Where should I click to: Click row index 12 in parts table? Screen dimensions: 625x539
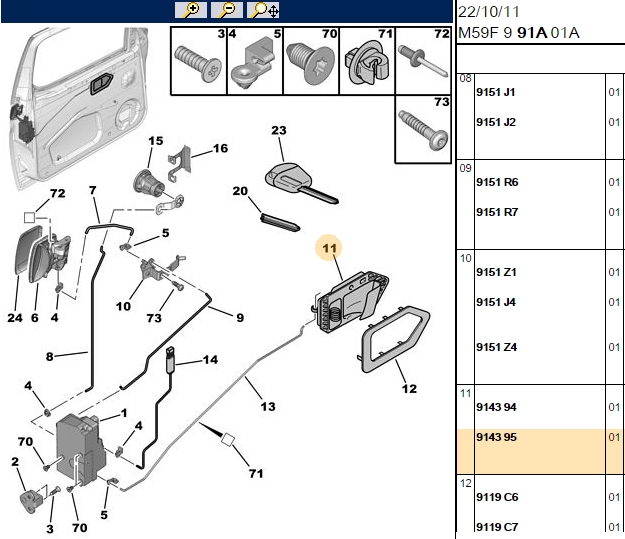point(466,484)
